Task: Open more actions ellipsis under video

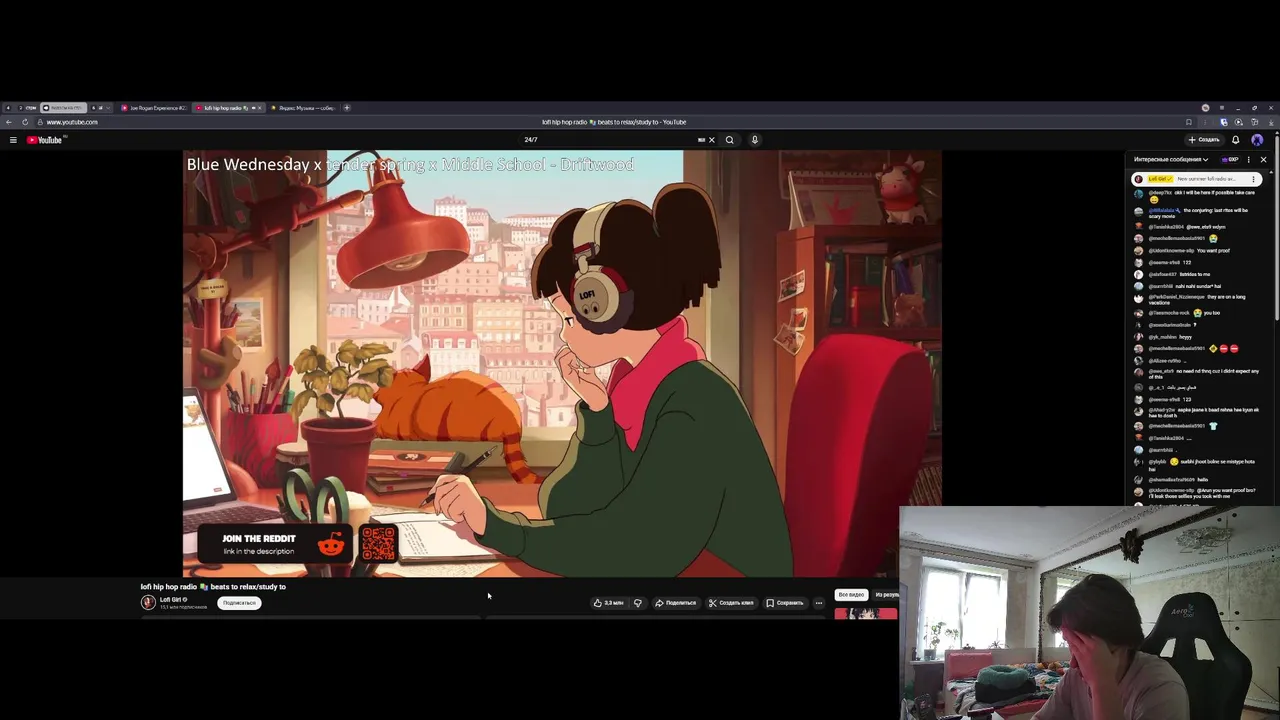Action: [818, 603]
